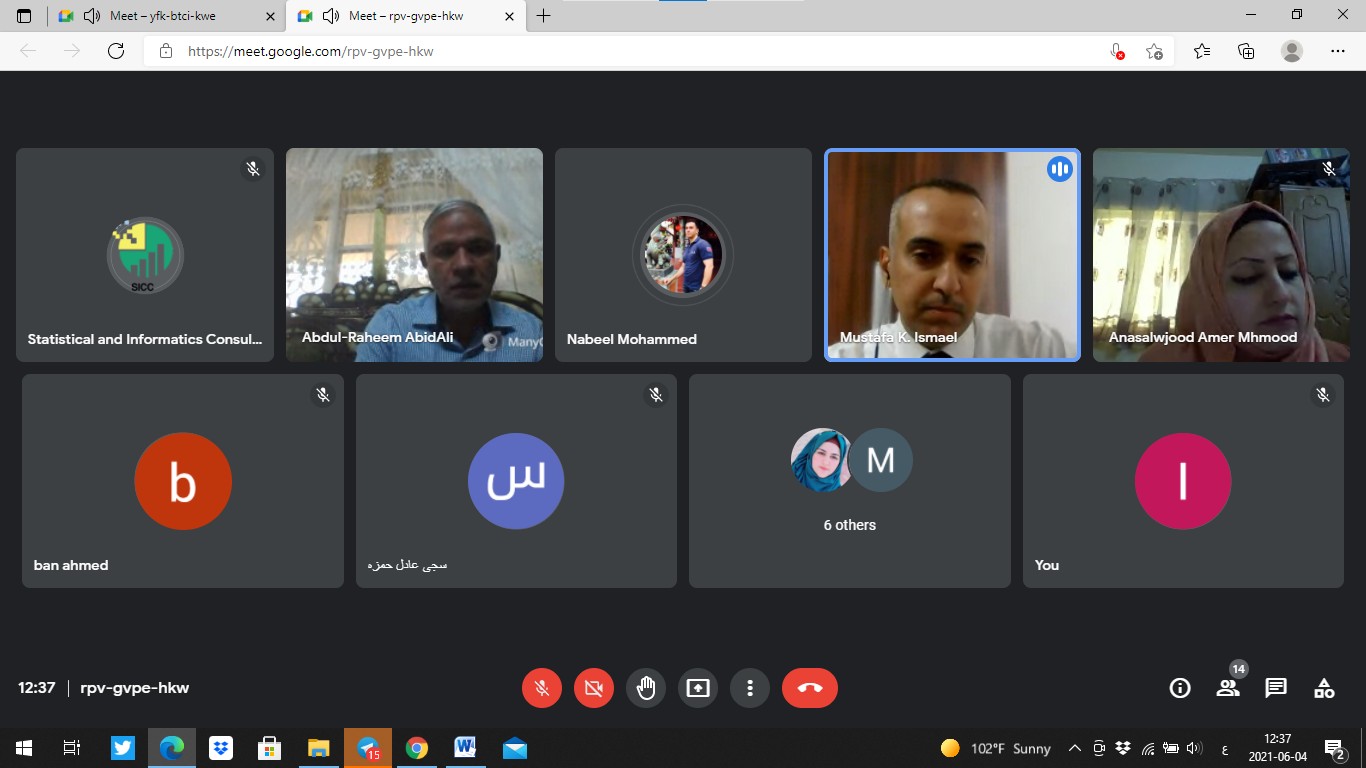Show hidden icons in the system tray

(x=1075, y=748)
